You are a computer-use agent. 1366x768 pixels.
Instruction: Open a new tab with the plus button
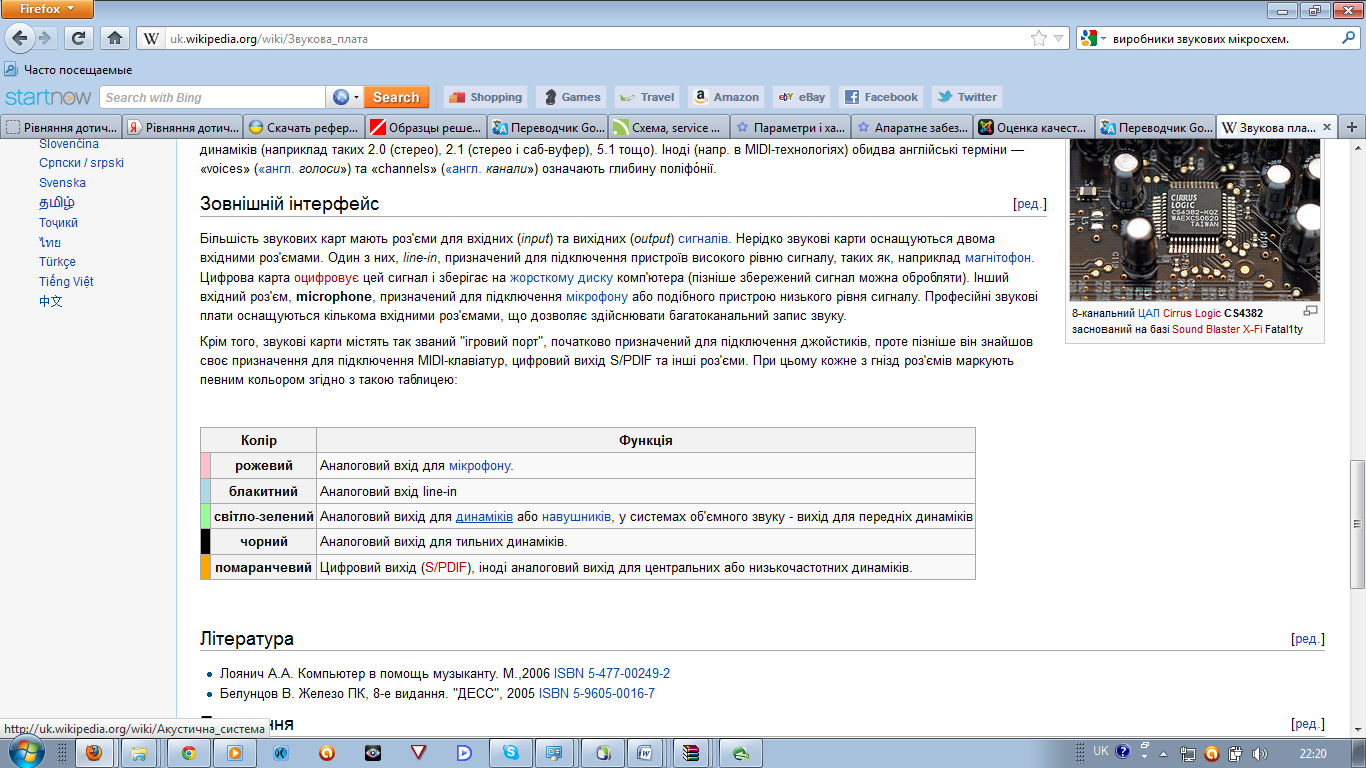coord(1352,127)
